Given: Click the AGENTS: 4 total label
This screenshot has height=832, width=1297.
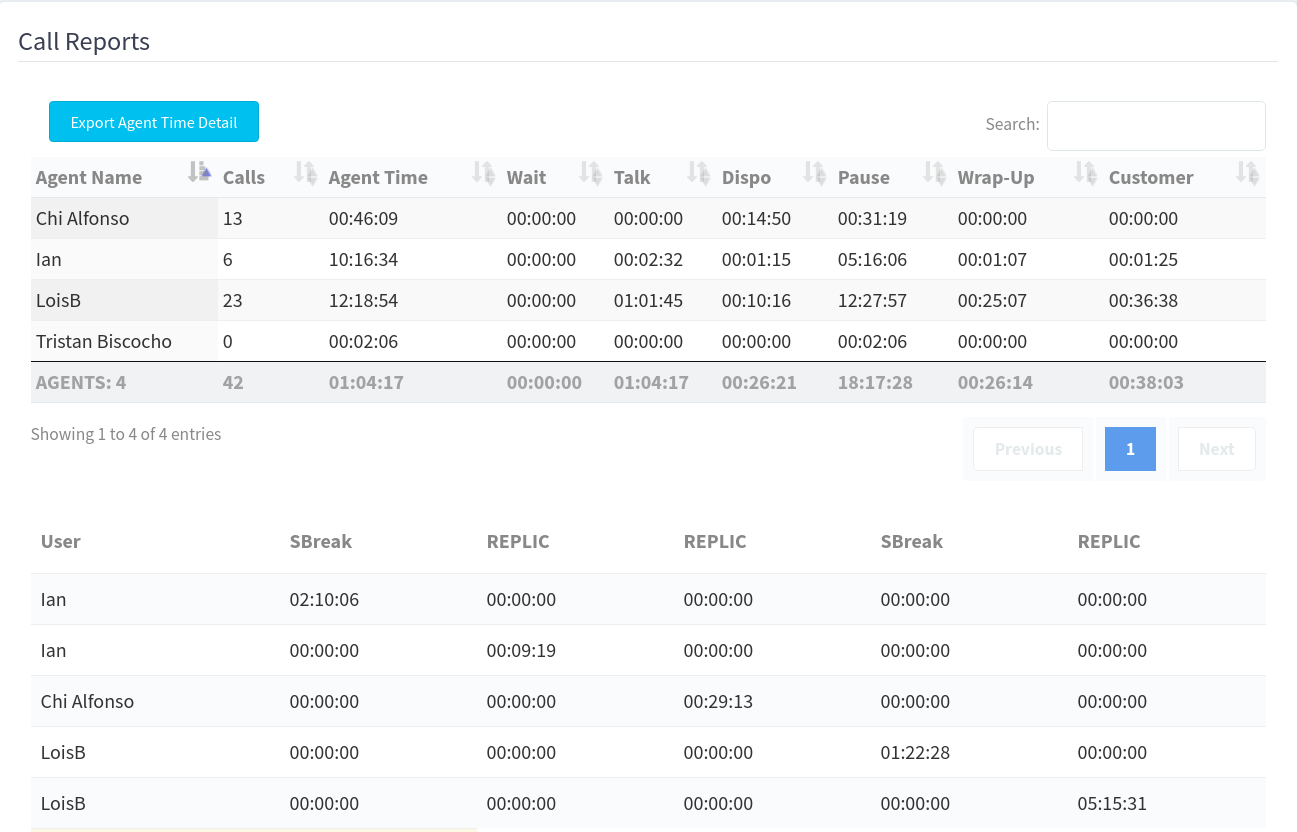Looking at the screenshot, I should coord(81,382).
